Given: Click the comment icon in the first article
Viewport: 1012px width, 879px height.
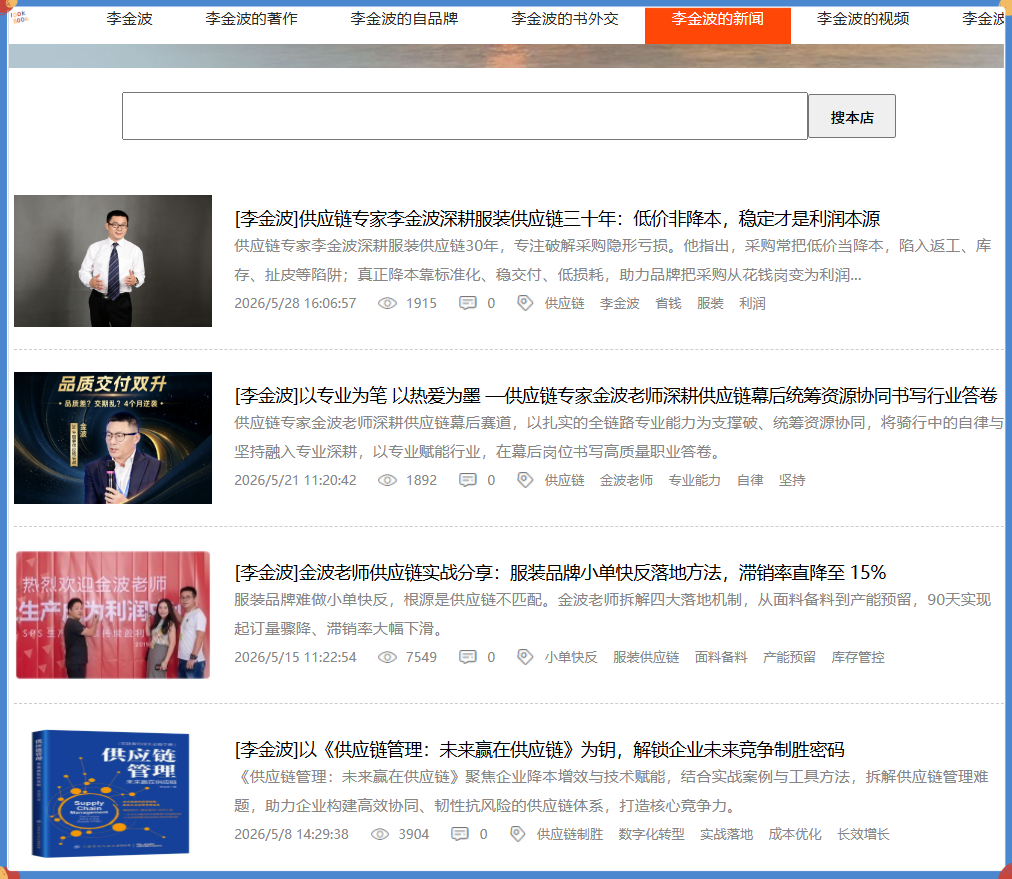Looking at the screenshot, I should click(x=467, y=303).
